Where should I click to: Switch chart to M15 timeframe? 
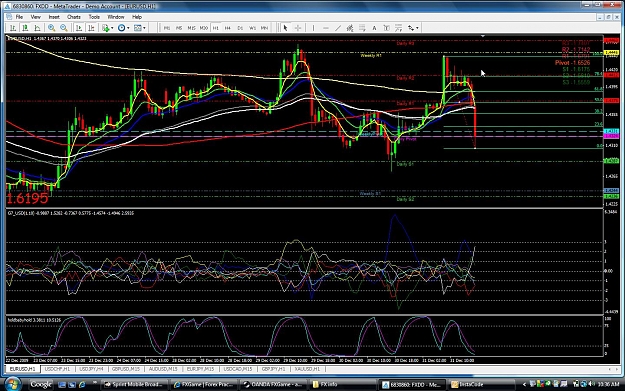(x=191, y=28)
